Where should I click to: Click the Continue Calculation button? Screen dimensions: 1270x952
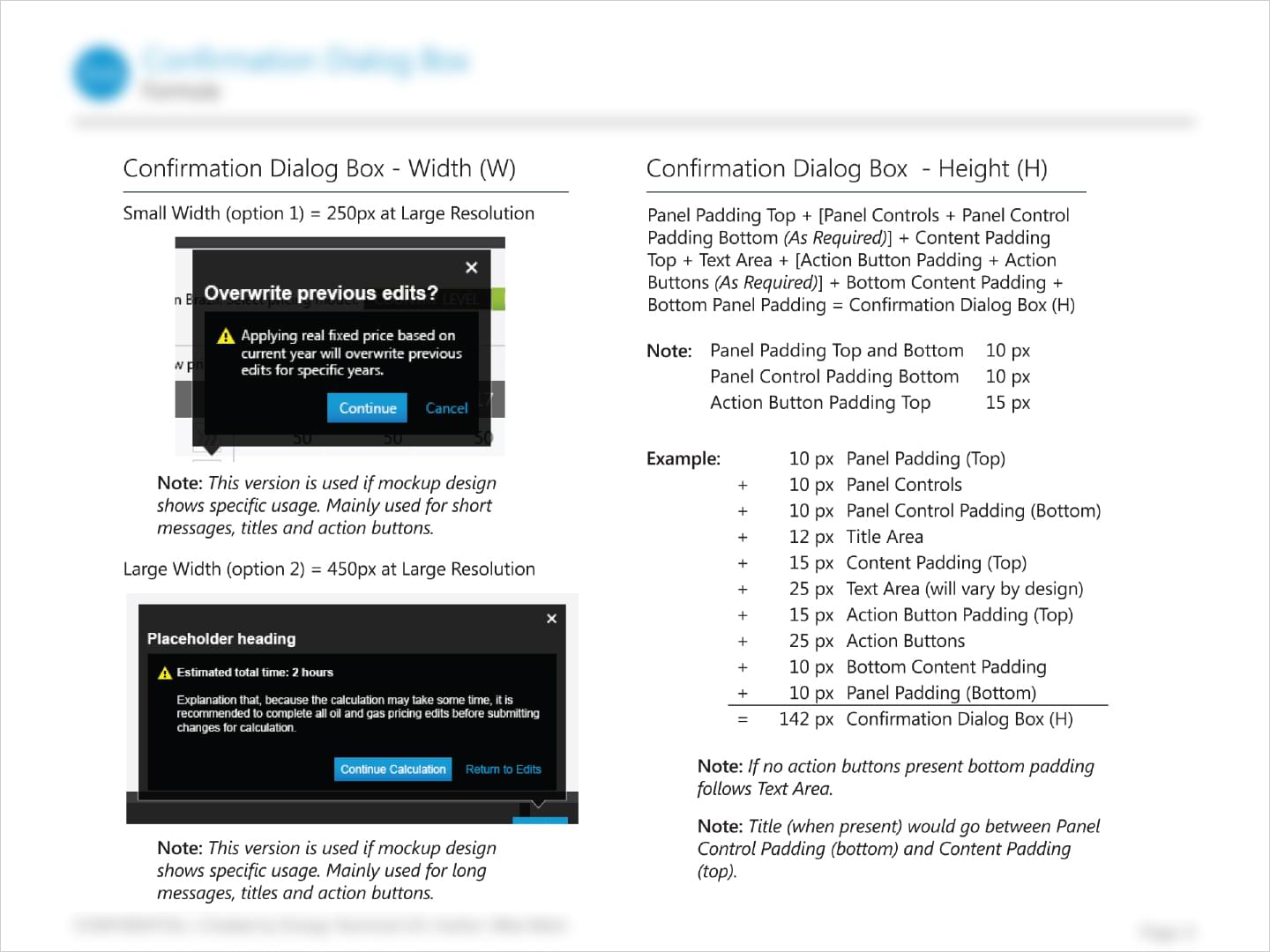pos(393,770)
